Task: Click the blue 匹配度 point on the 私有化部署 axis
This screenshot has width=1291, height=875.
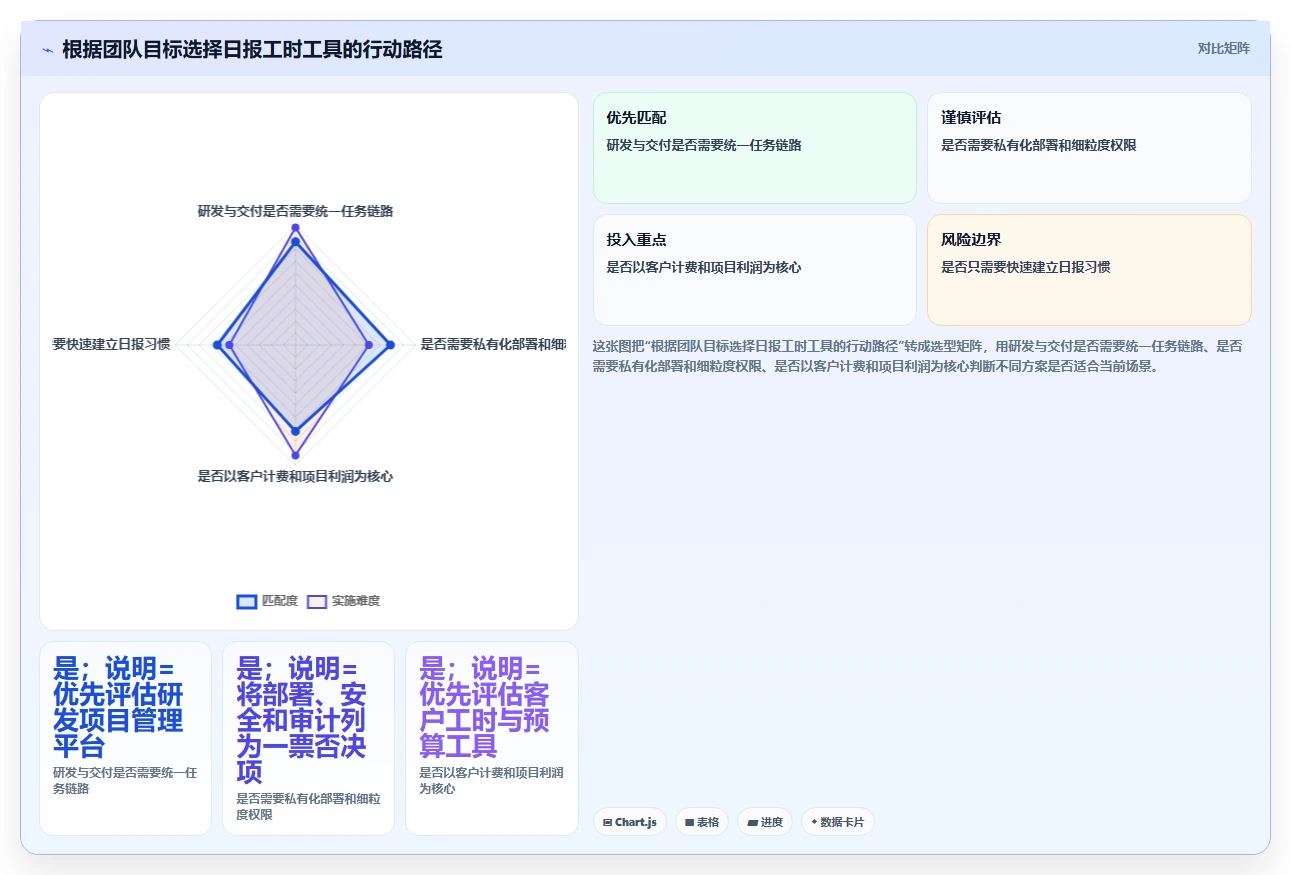Action: pos(390,345)
